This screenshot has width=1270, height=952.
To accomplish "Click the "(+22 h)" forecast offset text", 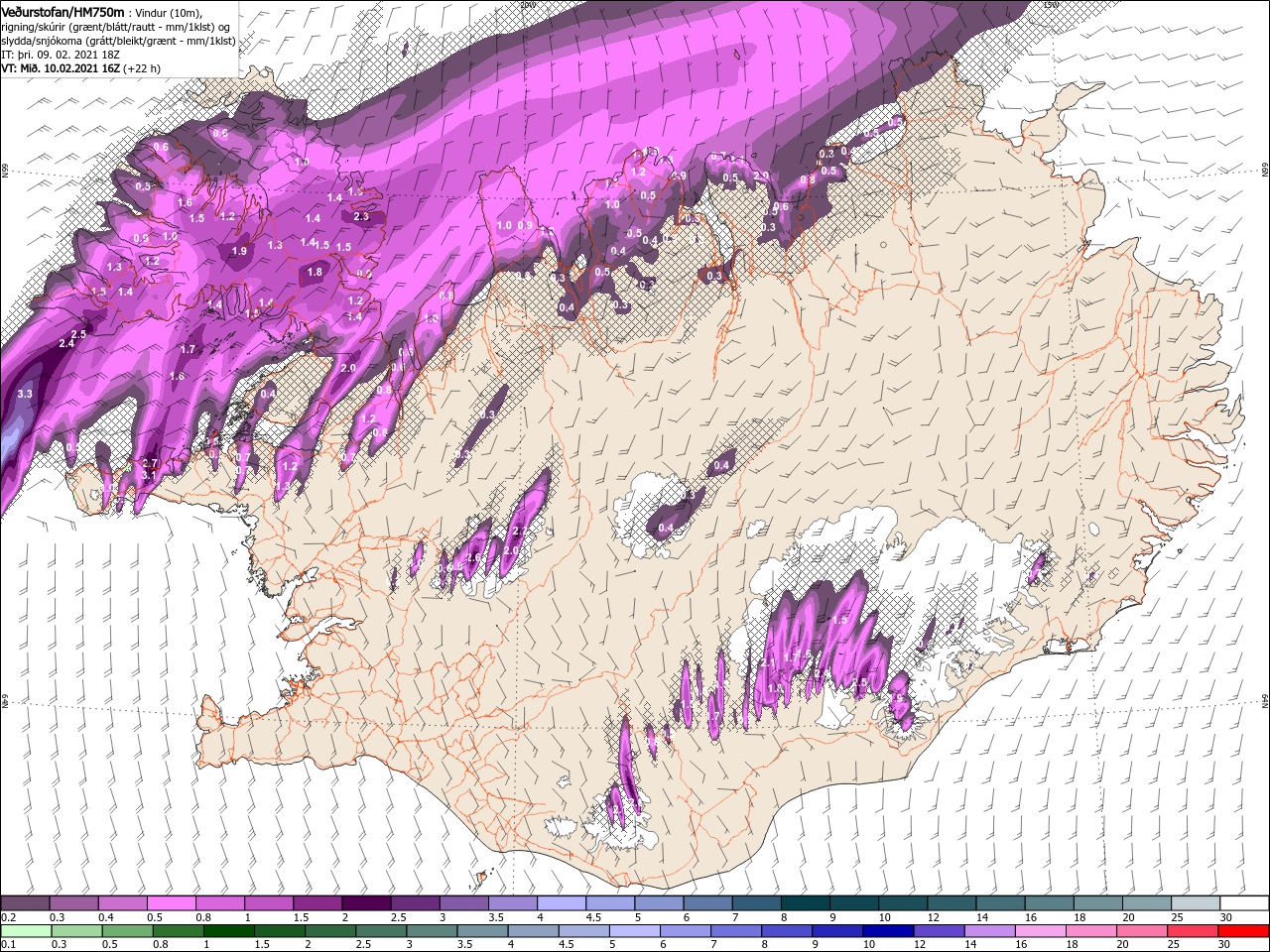I will (142, 68).
